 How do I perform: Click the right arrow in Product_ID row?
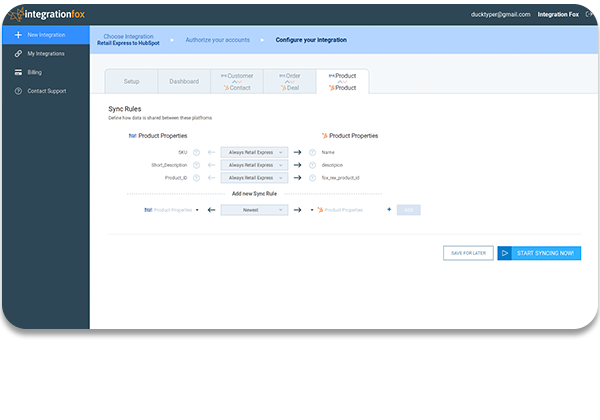[x=297, y=178]
